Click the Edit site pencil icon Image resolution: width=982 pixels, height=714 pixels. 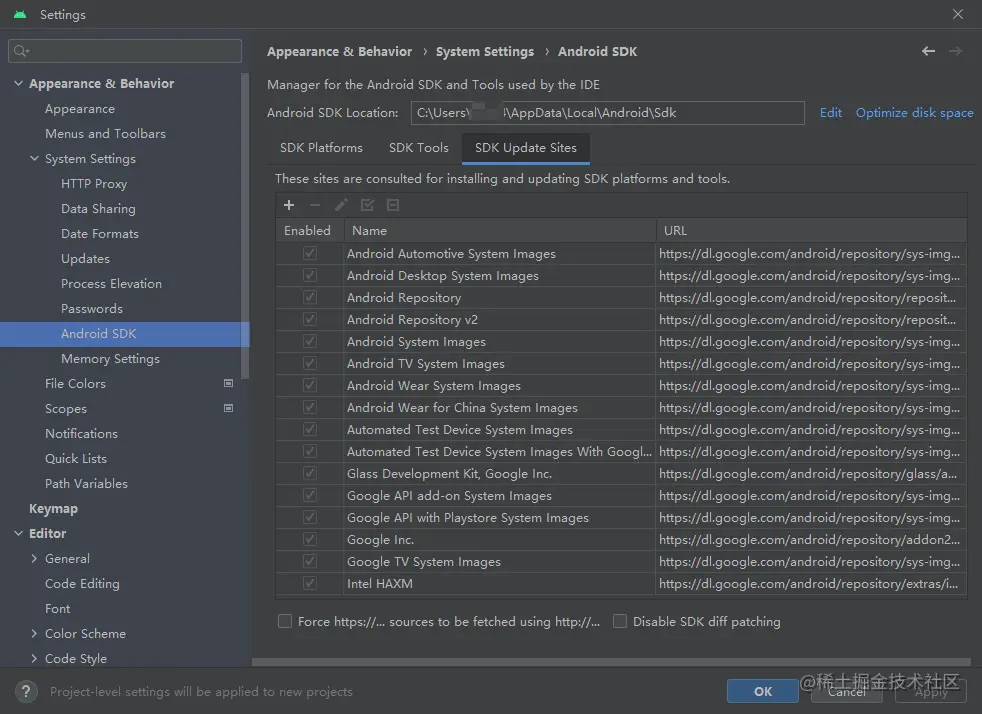341,205
